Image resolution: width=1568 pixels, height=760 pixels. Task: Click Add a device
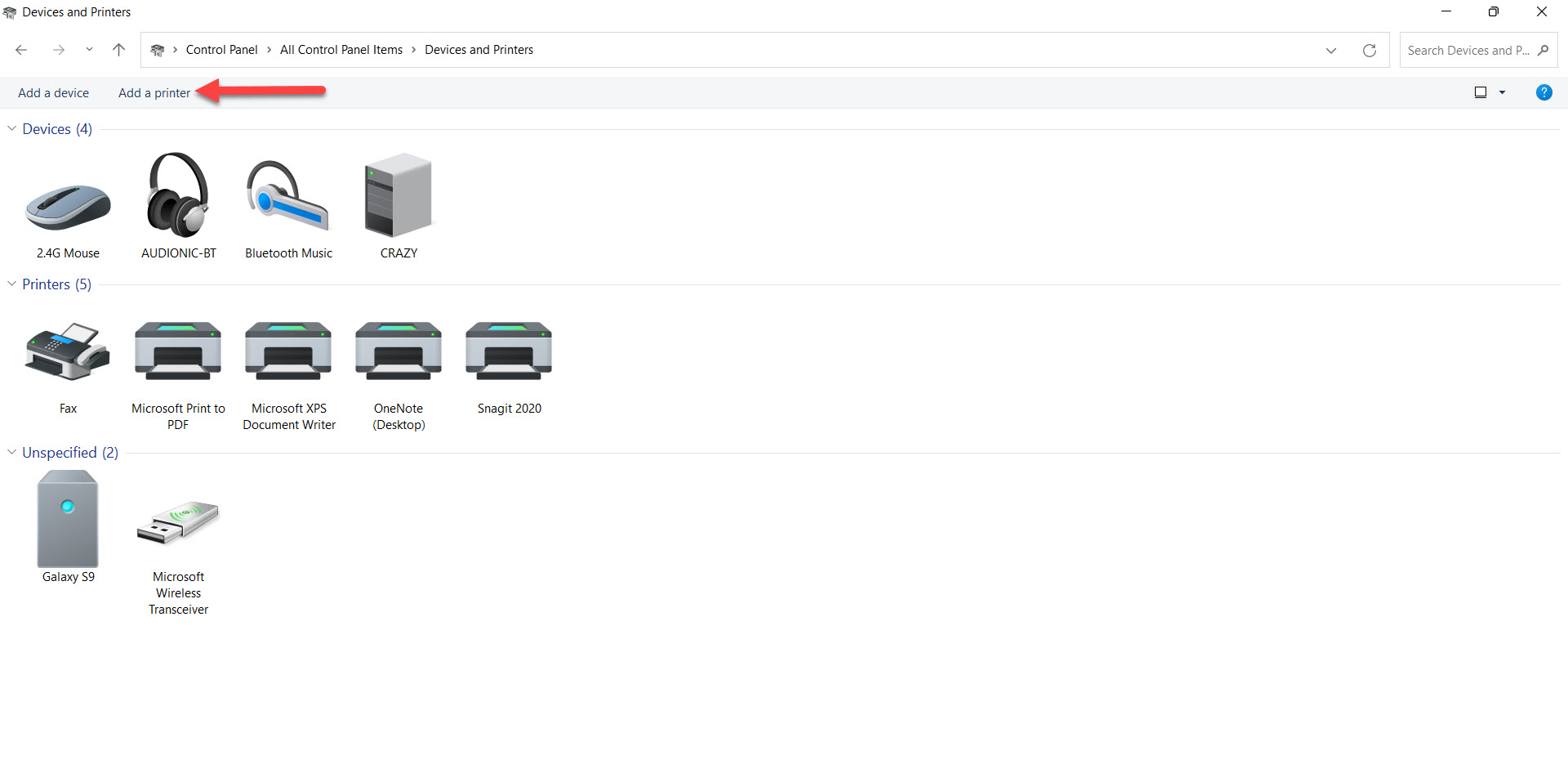tap(53, 92)
